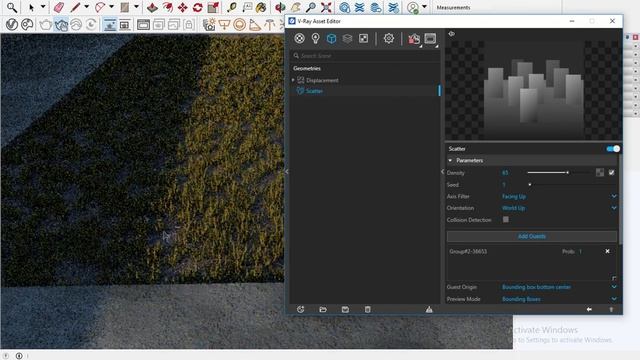Image resolution: width=640 pixels, height=360 pixels.
Task: Open Guest Origin dropdown
Action: [559, 287]
